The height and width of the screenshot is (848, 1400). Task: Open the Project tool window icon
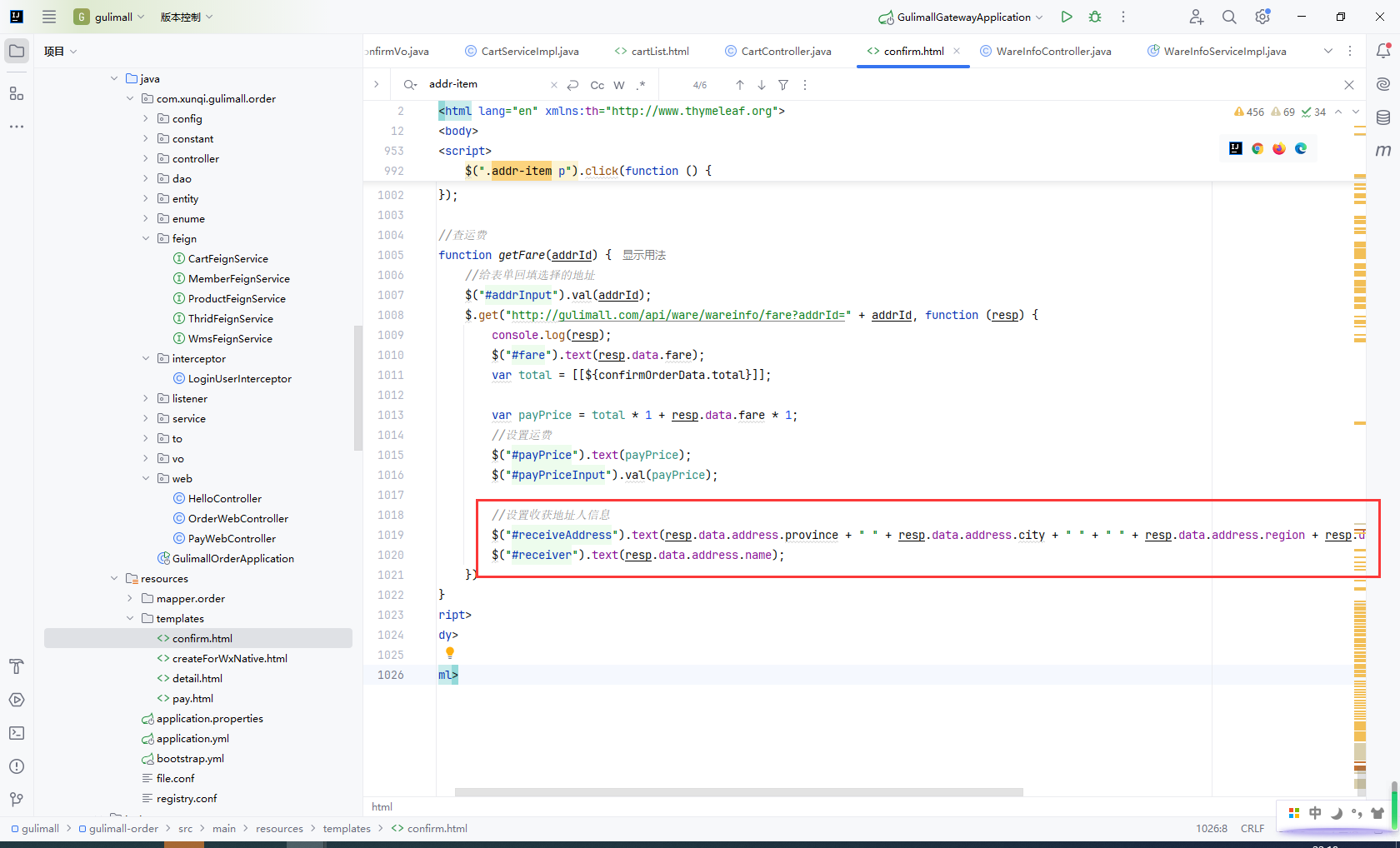[17, 51]
